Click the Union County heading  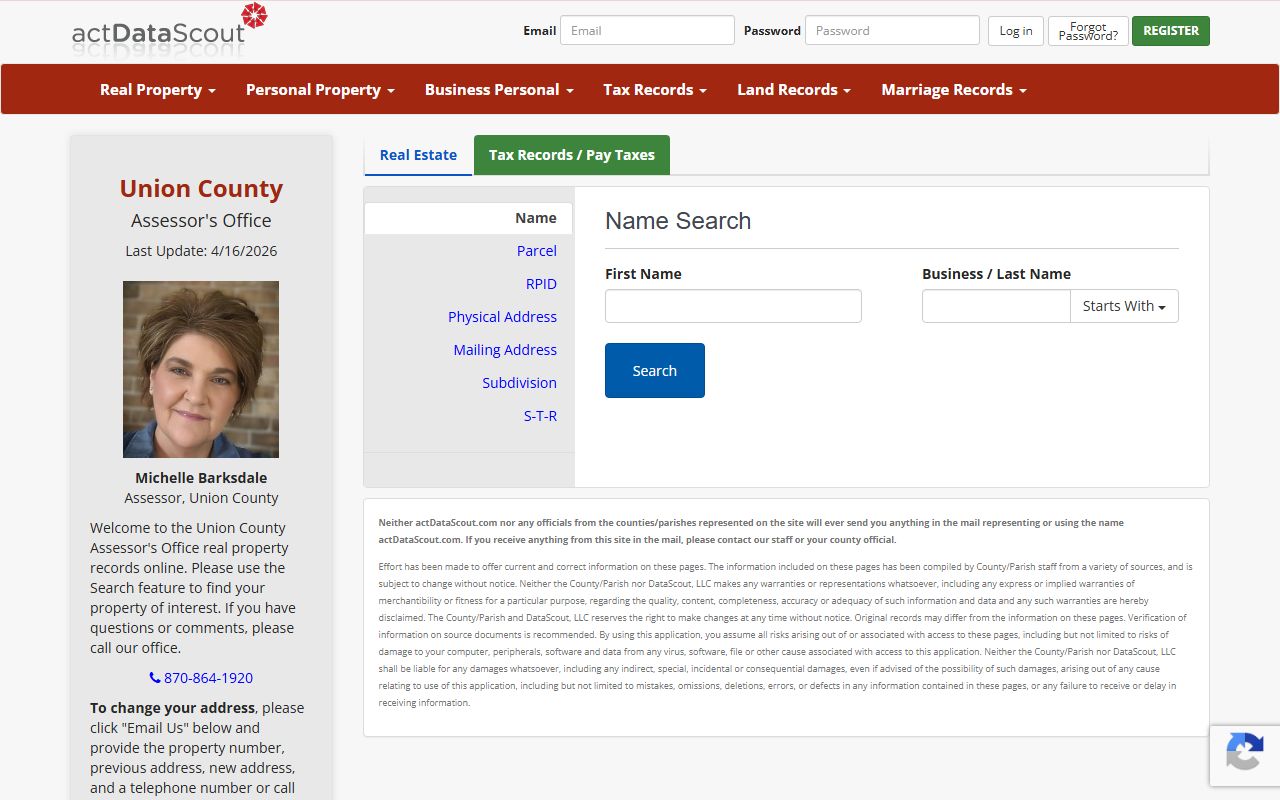[x=201, y=188]
